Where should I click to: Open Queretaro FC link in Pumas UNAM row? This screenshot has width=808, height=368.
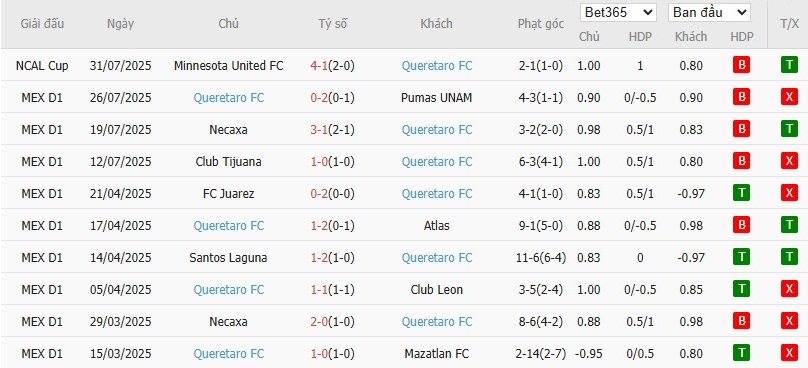[229, 98]
